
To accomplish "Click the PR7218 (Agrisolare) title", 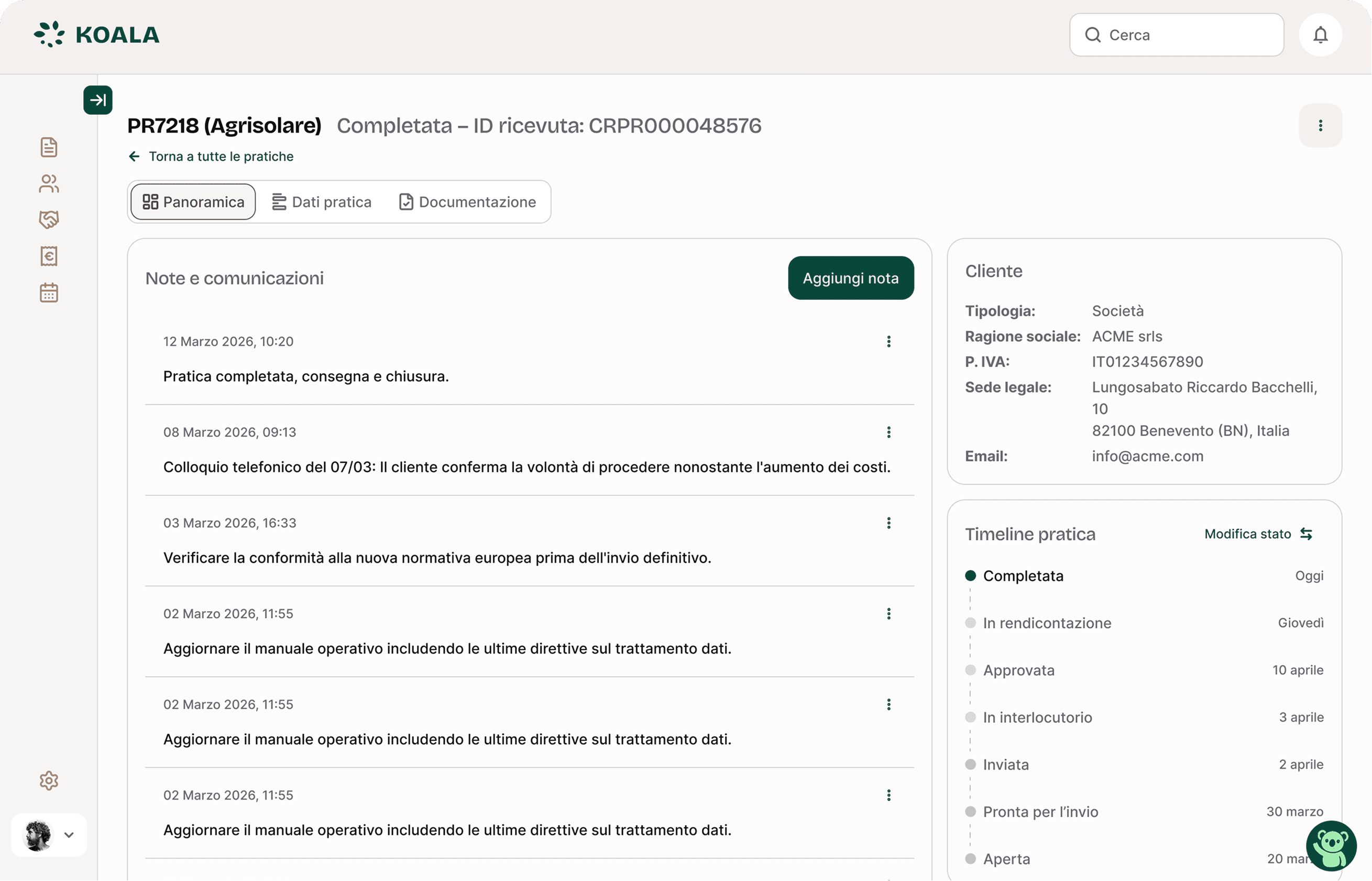I will point(224,126).
